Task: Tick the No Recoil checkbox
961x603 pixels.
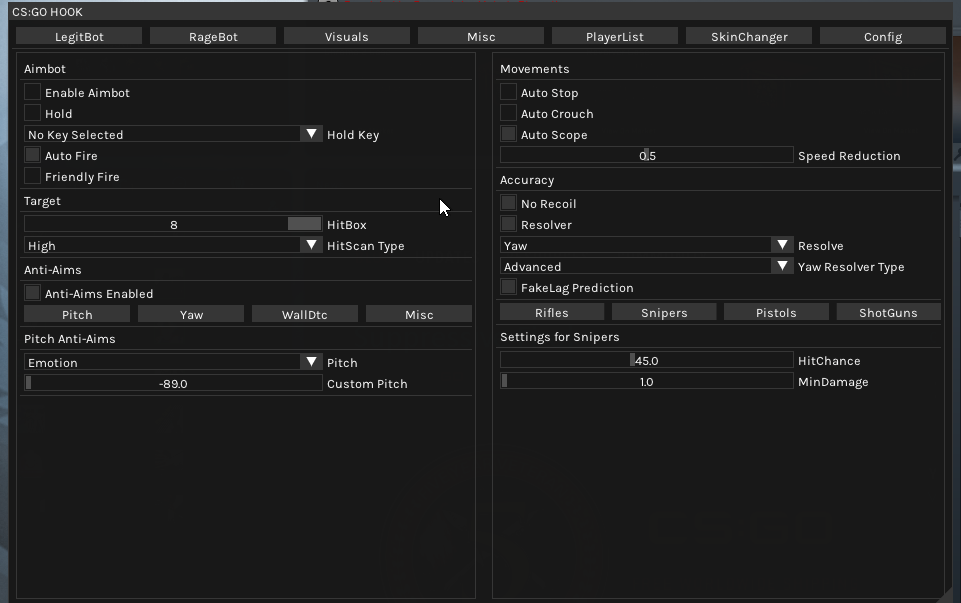Action: tap(509, 203)
